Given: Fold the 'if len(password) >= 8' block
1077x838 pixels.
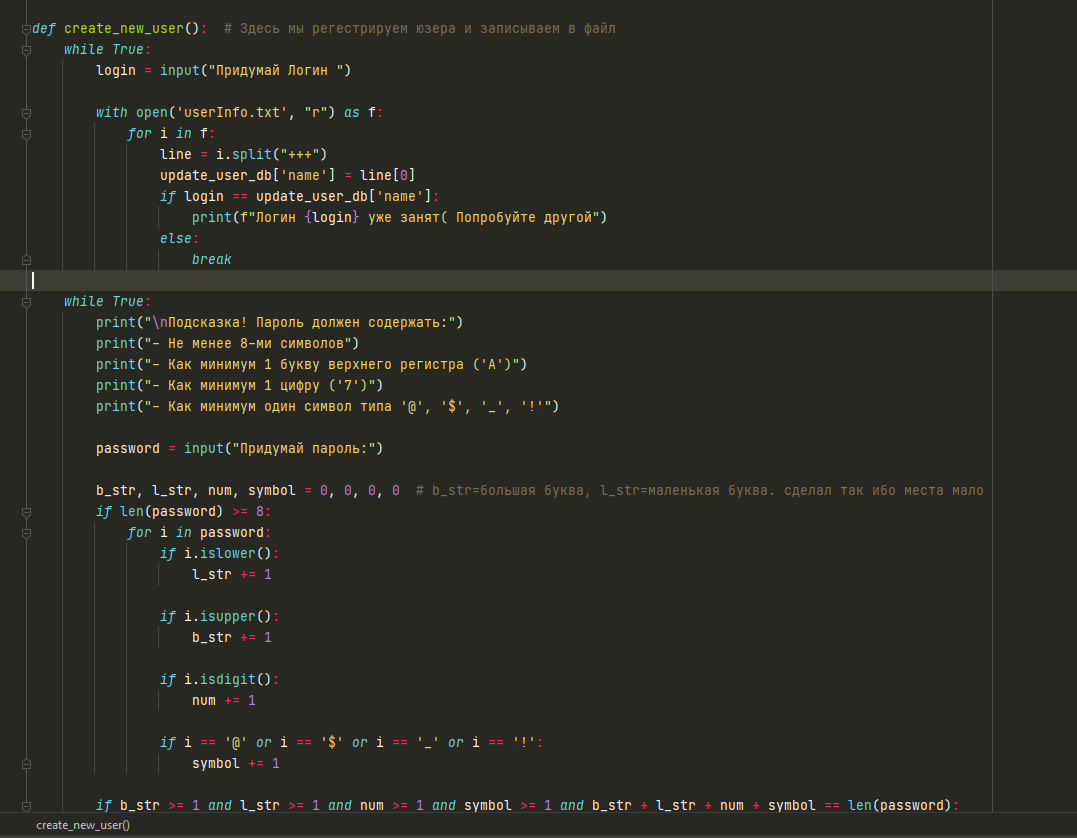Looking at the screenshot, I should (26, 512).
